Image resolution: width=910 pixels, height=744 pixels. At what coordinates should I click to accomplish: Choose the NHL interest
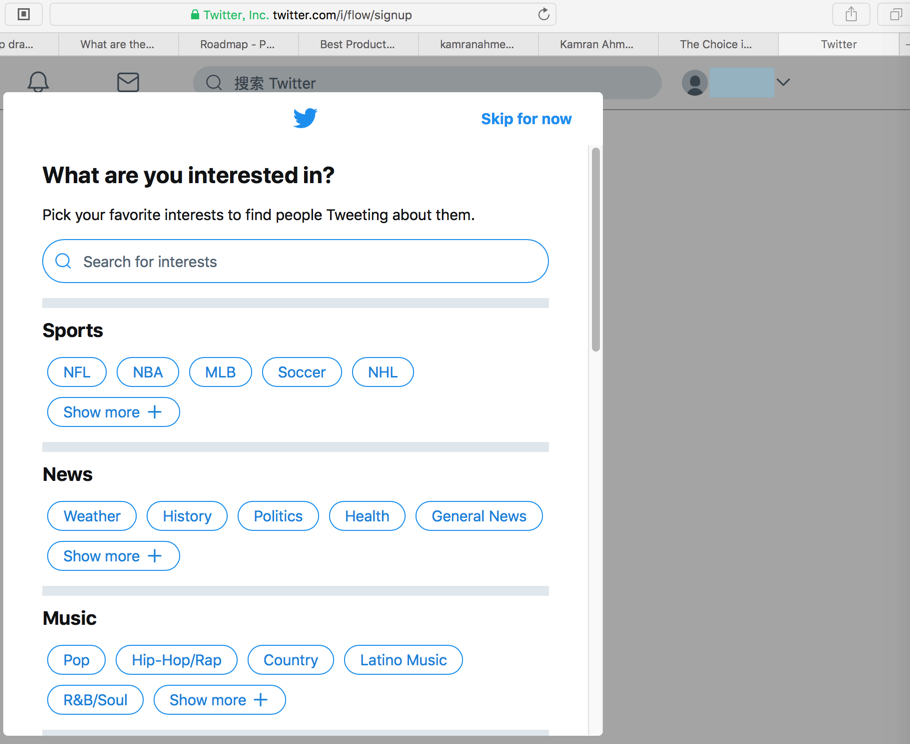point(383,372)
